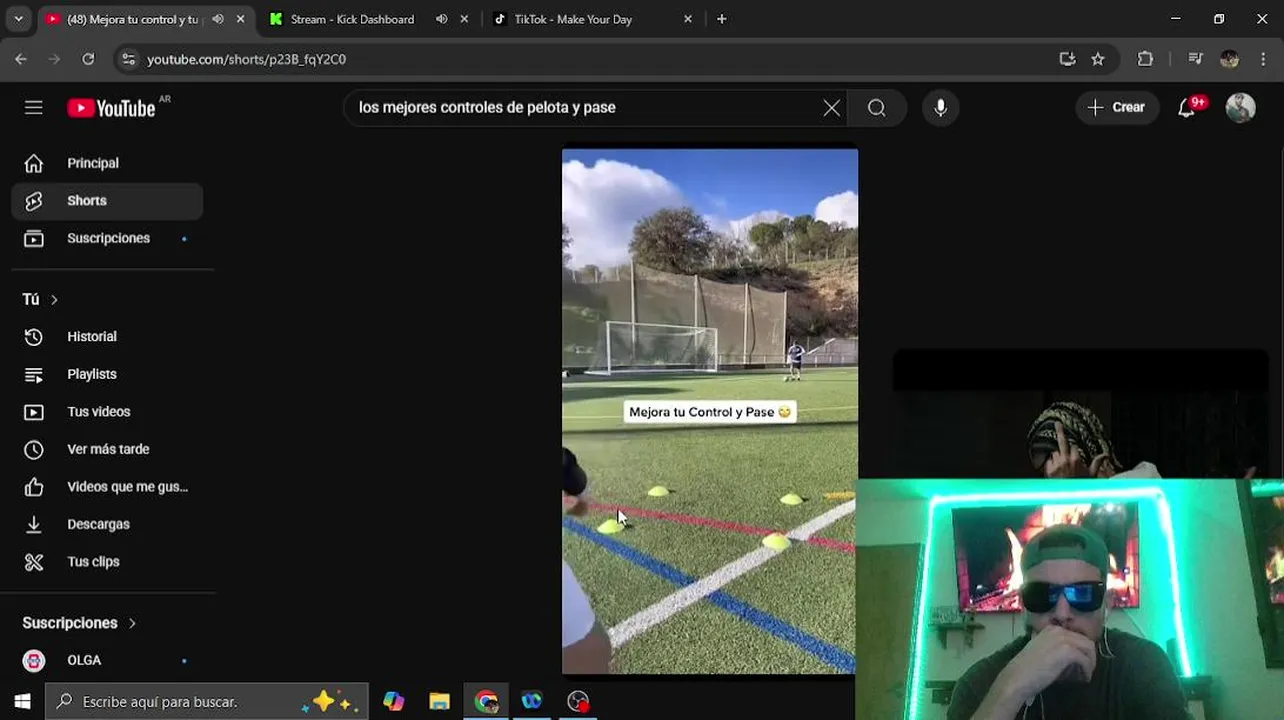Open Suscripciones under Shorts in sidebar

(107, 238)
